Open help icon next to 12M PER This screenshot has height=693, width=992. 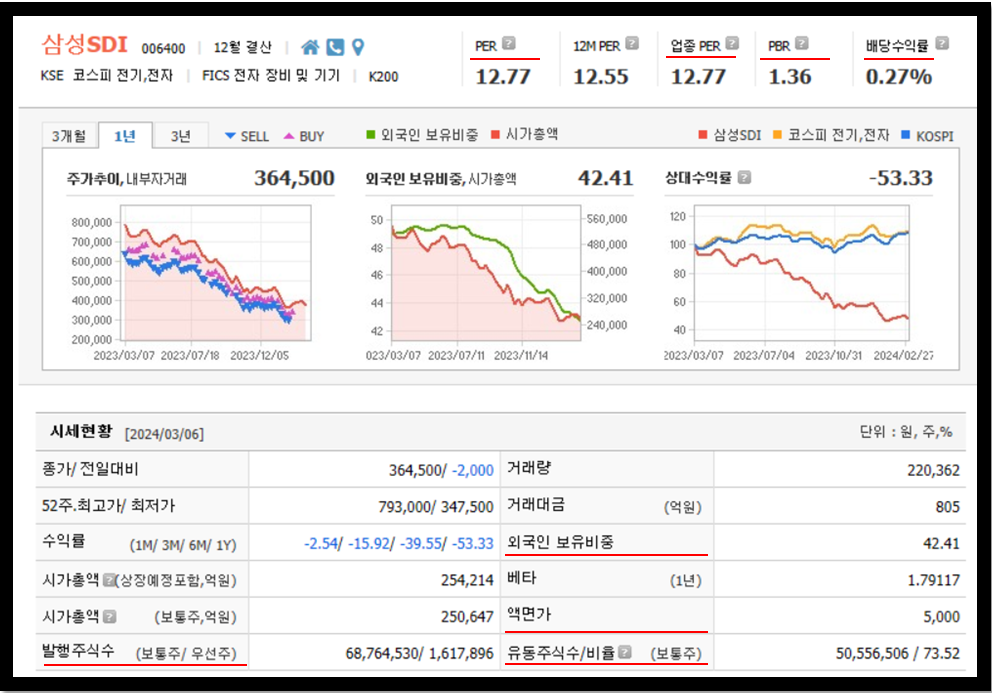[x=632, y=43]
